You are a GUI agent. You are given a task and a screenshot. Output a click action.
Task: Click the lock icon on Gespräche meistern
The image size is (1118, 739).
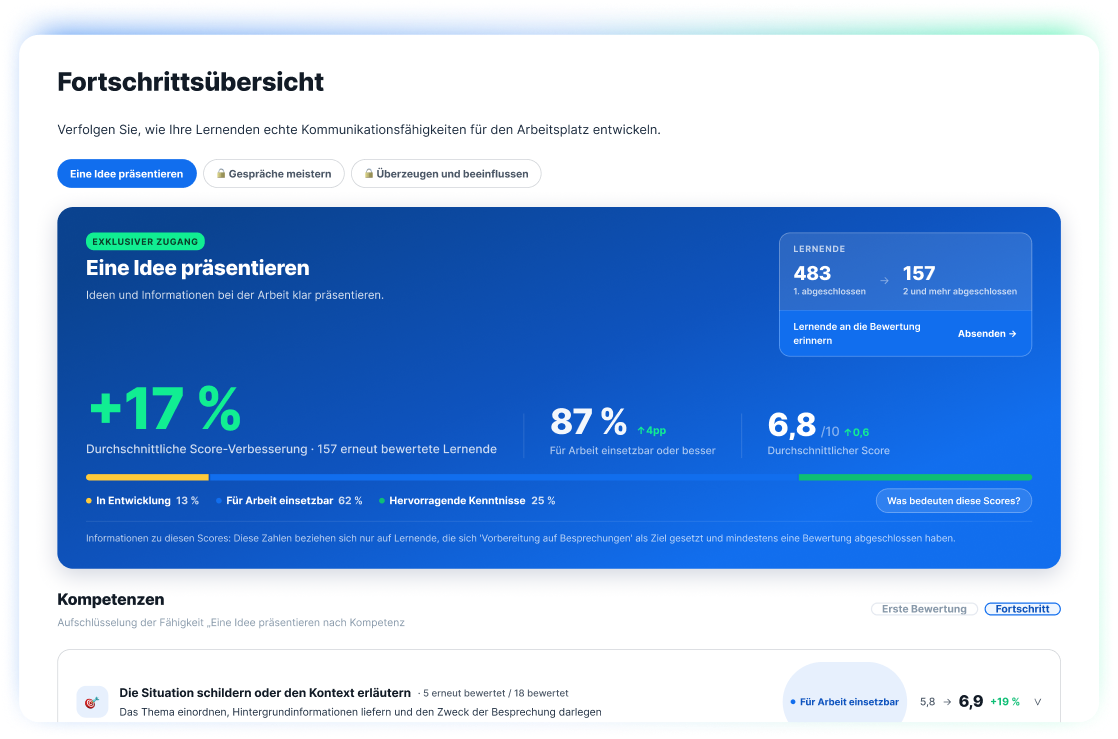click(x=221, y=173)
